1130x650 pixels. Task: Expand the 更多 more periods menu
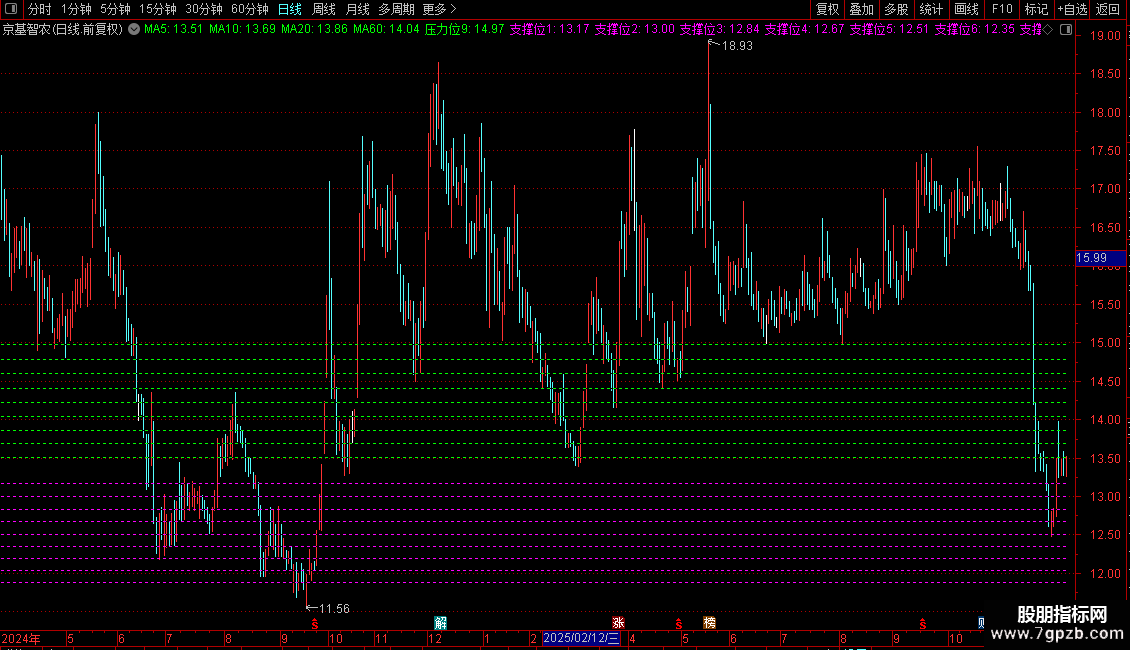tap(439, 9)
